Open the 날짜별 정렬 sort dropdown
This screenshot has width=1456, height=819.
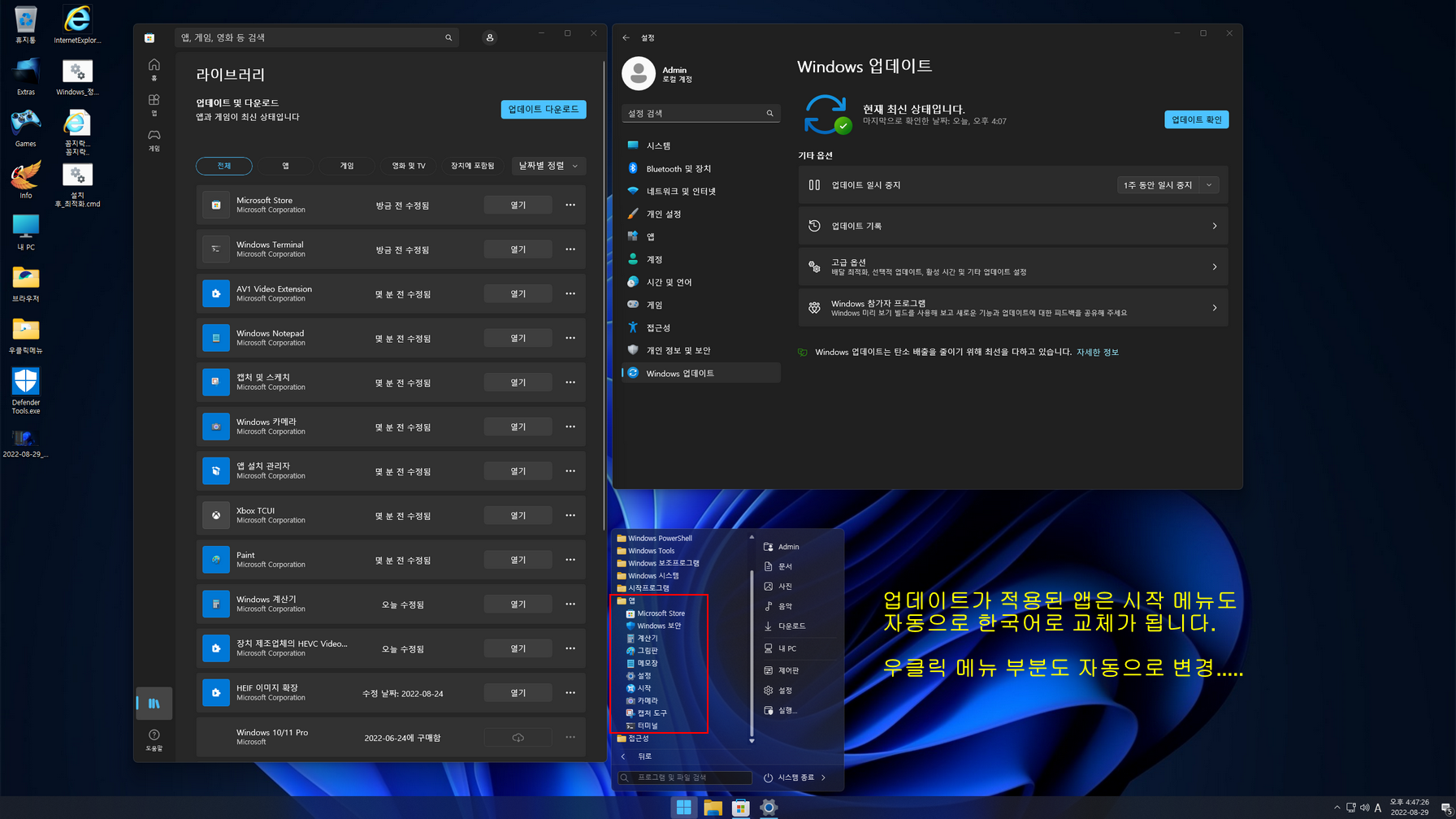[548, 166]
